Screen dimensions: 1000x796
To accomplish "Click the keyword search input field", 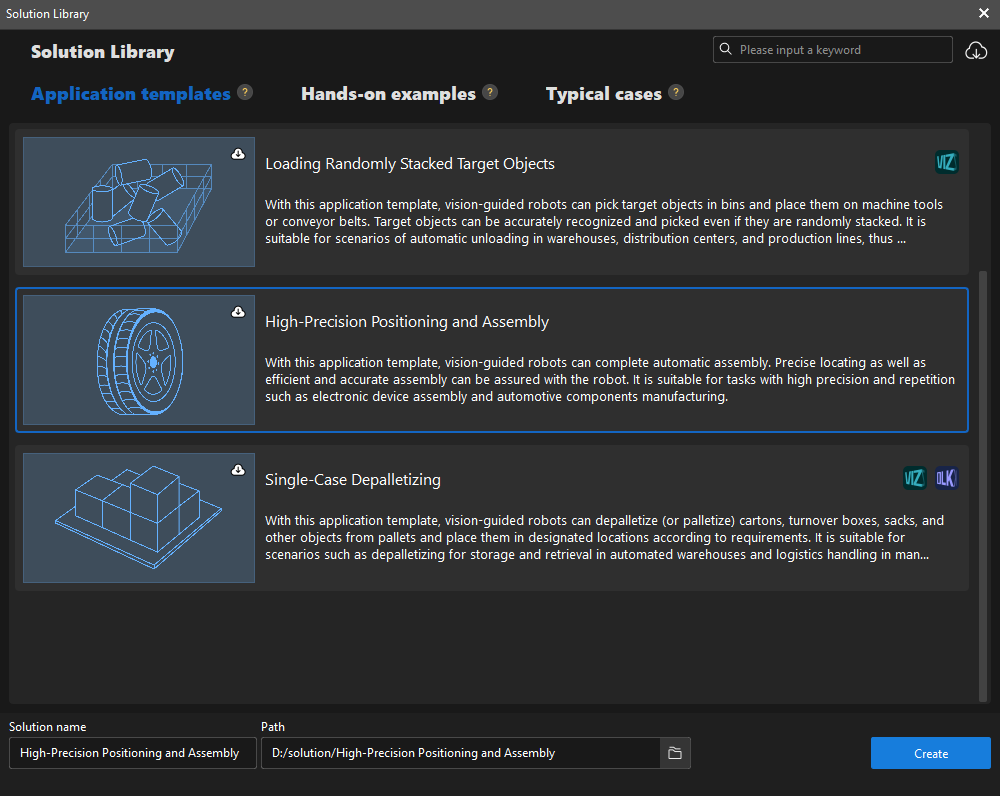I will pyautogui.click(x=840, y=50).
